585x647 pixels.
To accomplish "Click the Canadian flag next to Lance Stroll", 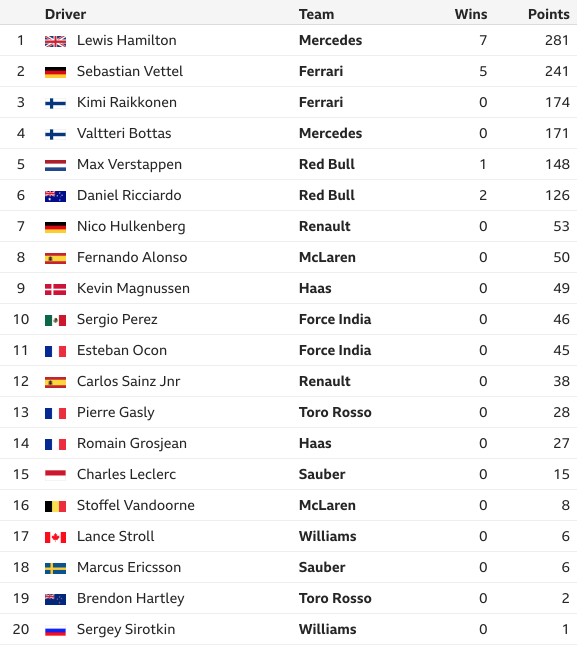I will click(55, 537).
